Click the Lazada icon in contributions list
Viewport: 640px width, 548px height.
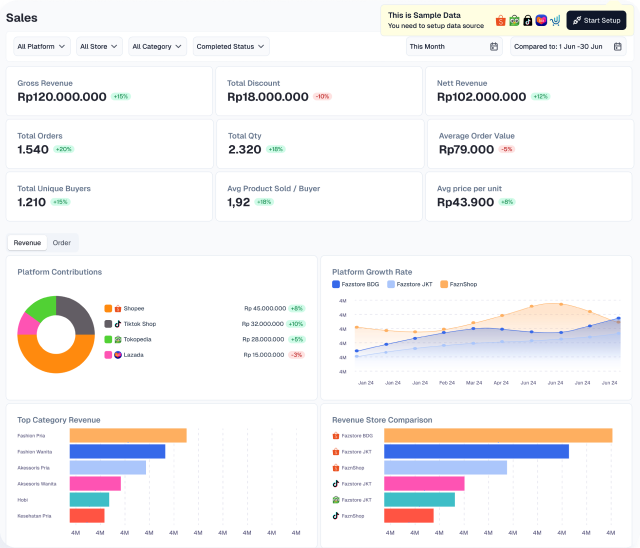coord(118,355)
